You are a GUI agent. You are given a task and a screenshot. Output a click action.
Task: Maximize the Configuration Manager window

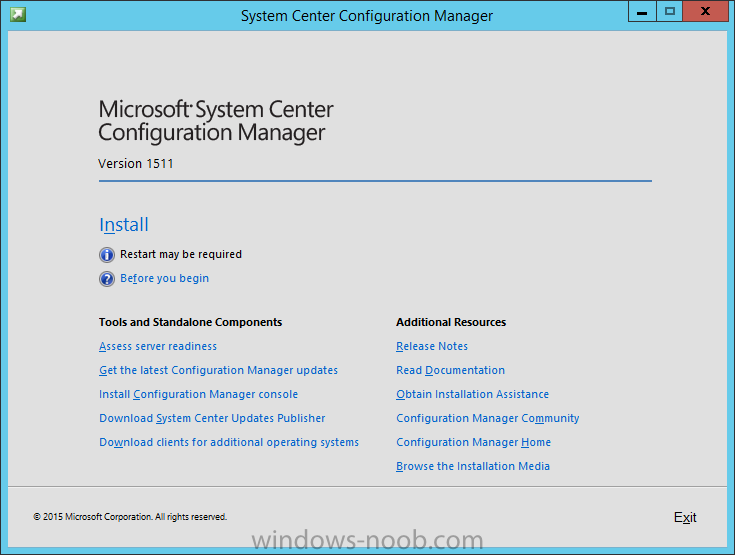point(669,11)
